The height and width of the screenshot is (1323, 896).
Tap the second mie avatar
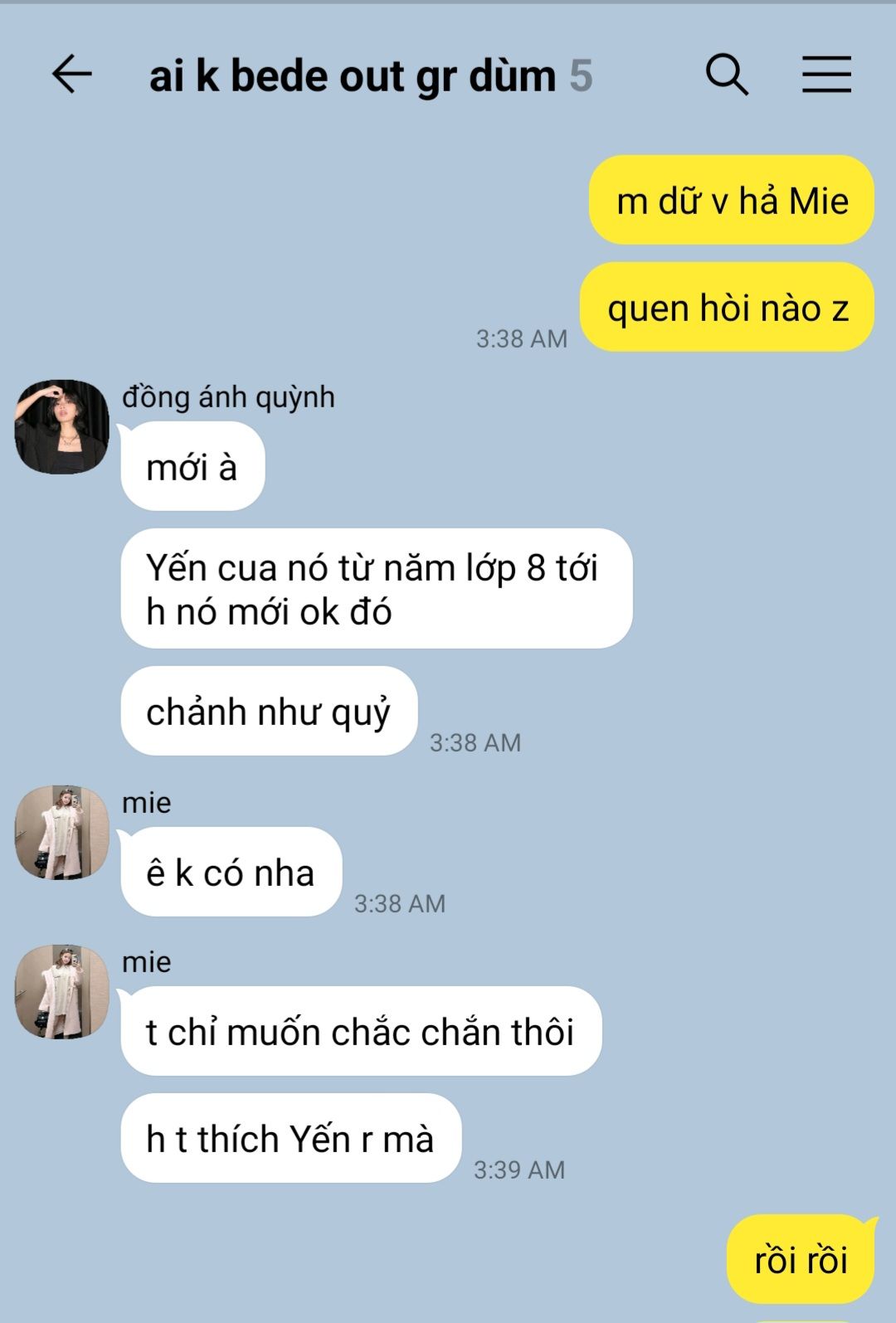pos(62,991)
